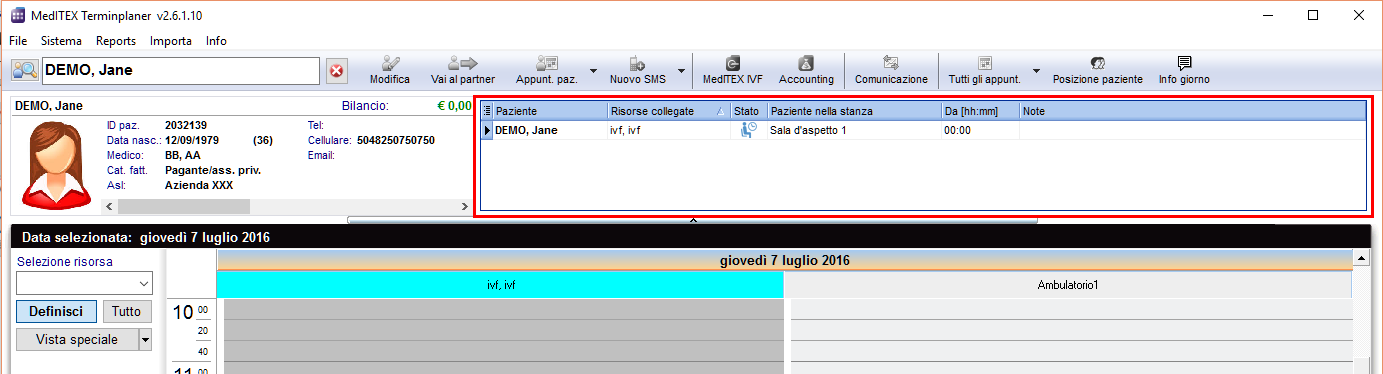Viewport: 1383px width, 374px height.
Task: Create a Nuovo SMS message
Action: (x=637, y=69)
